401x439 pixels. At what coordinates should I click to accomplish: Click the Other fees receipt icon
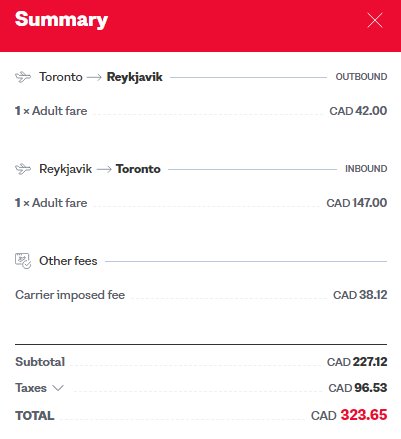(x=23, y=261)
